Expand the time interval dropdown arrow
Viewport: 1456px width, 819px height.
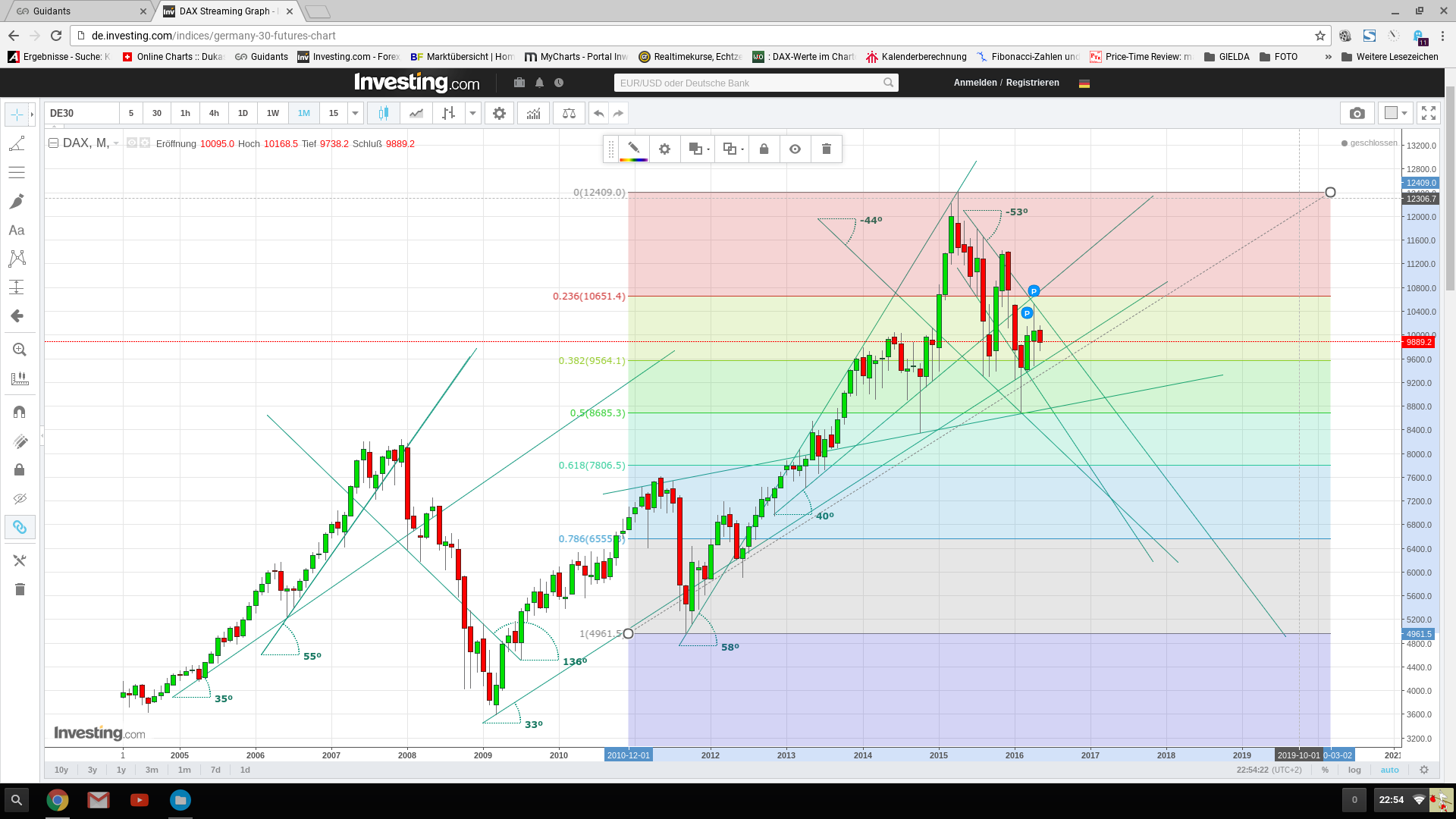(355, 114)
